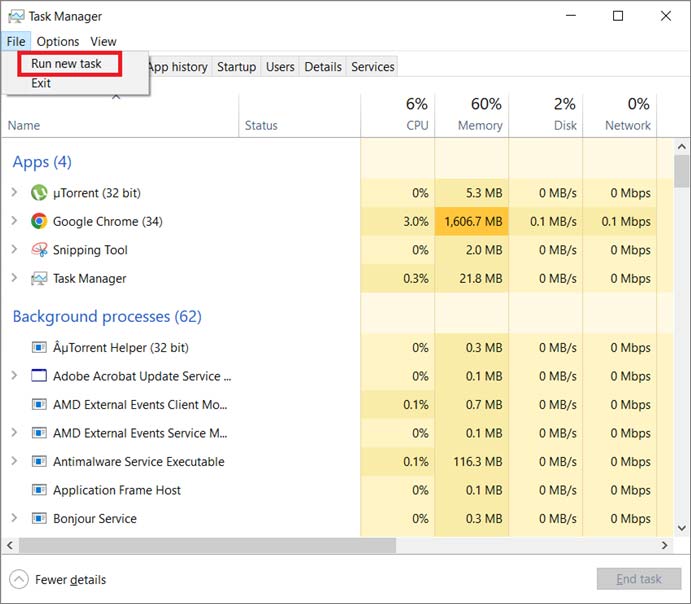Click the Task Manager row icon
This screenshot has height=604, width=691.
pyautogui.click(x=39, y=278)
